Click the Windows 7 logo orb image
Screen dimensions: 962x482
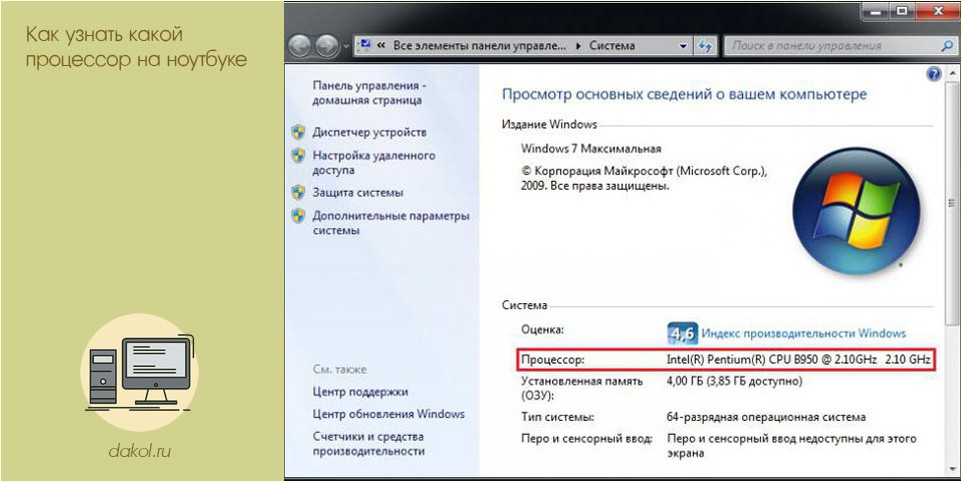(x=856, y=210)
